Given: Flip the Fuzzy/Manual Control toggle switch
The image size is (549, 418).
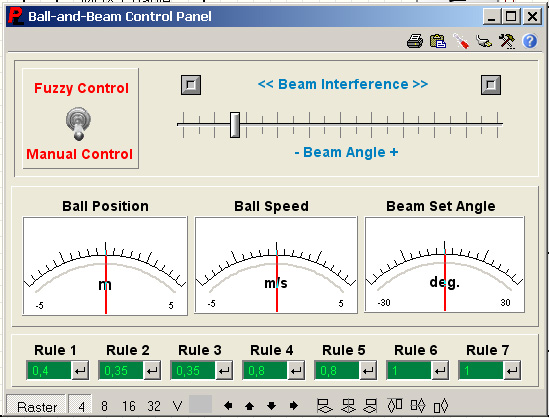Looking at the screenshot, I should point(78,123).
